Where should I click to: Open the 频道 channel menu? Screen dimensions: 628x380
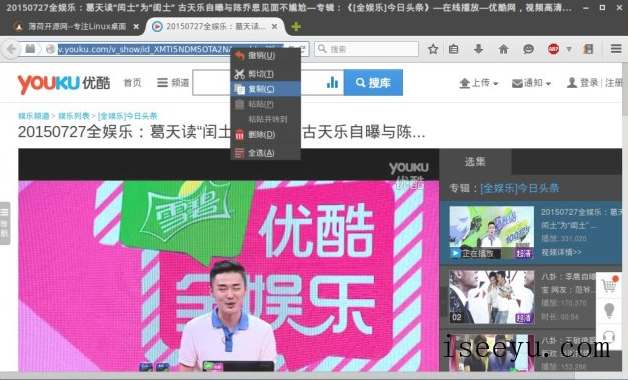[x=173, y=83]
